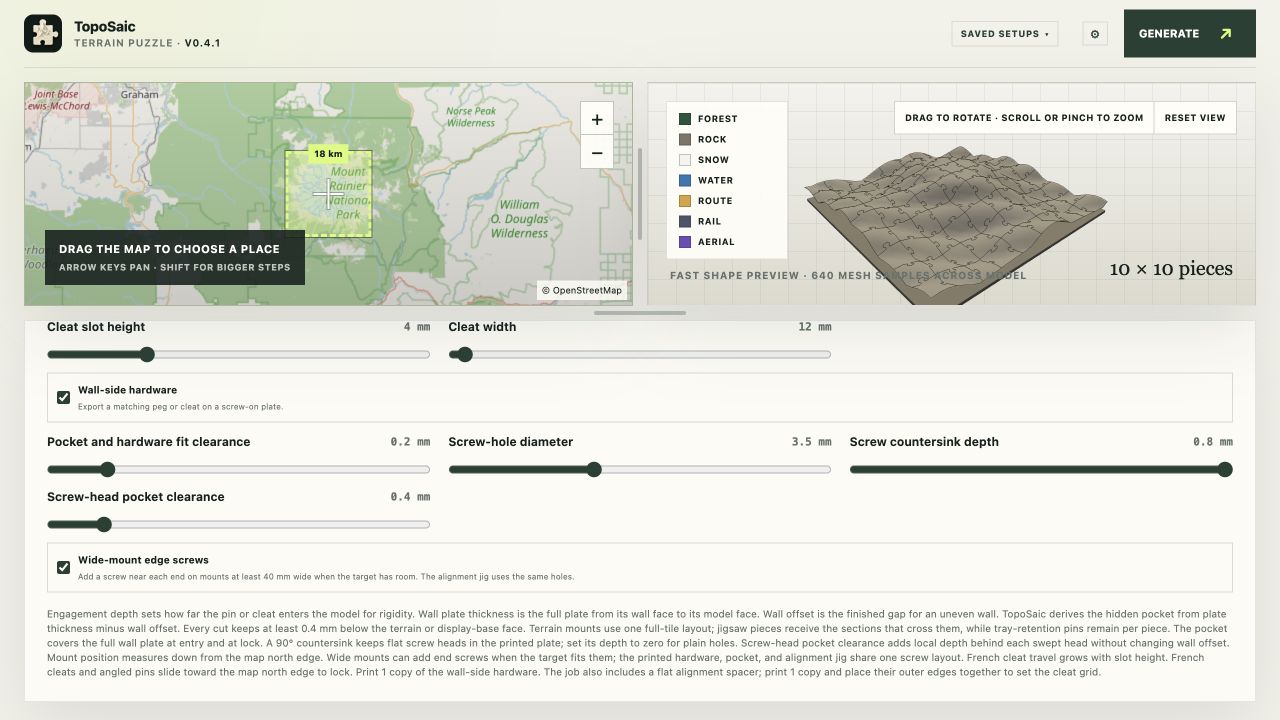Adjust the Cleat width slider

click(640, 354)
